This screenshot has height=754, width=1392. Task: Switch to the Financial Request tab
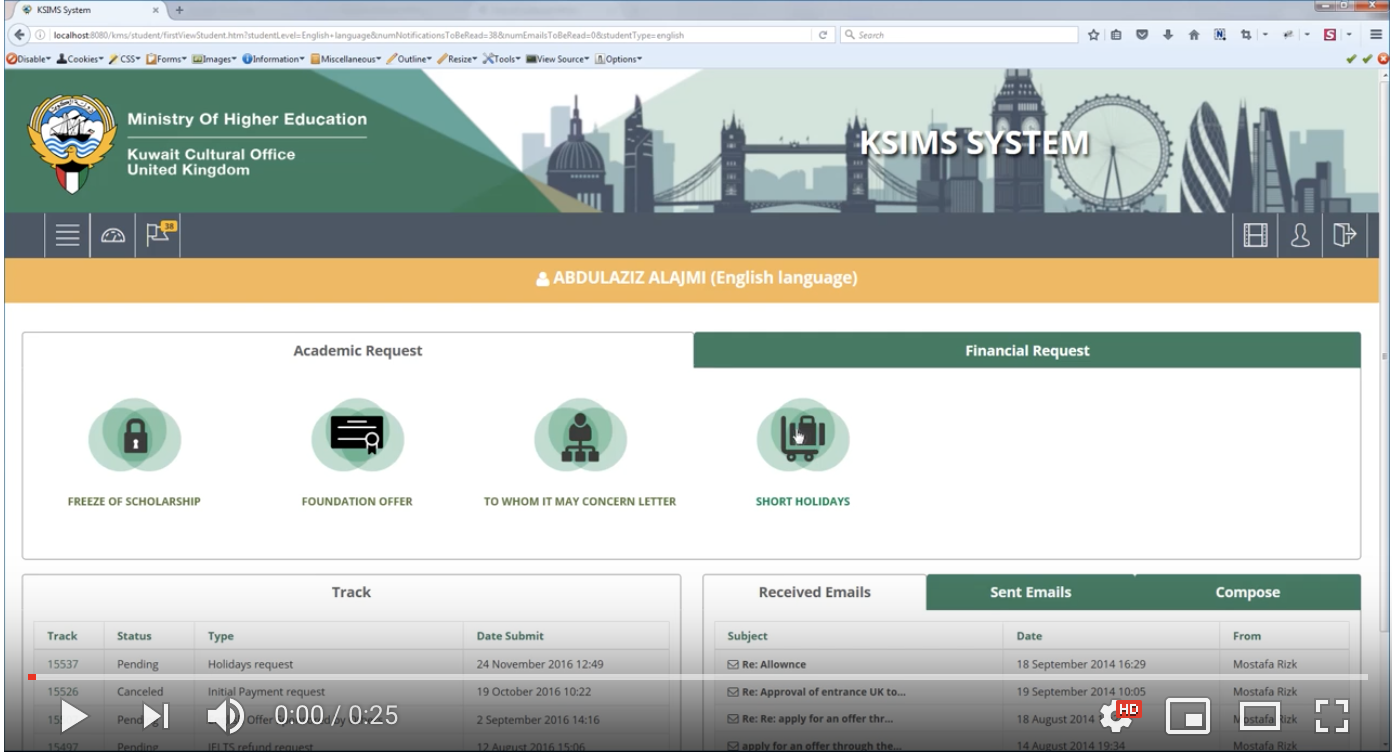1027,350
